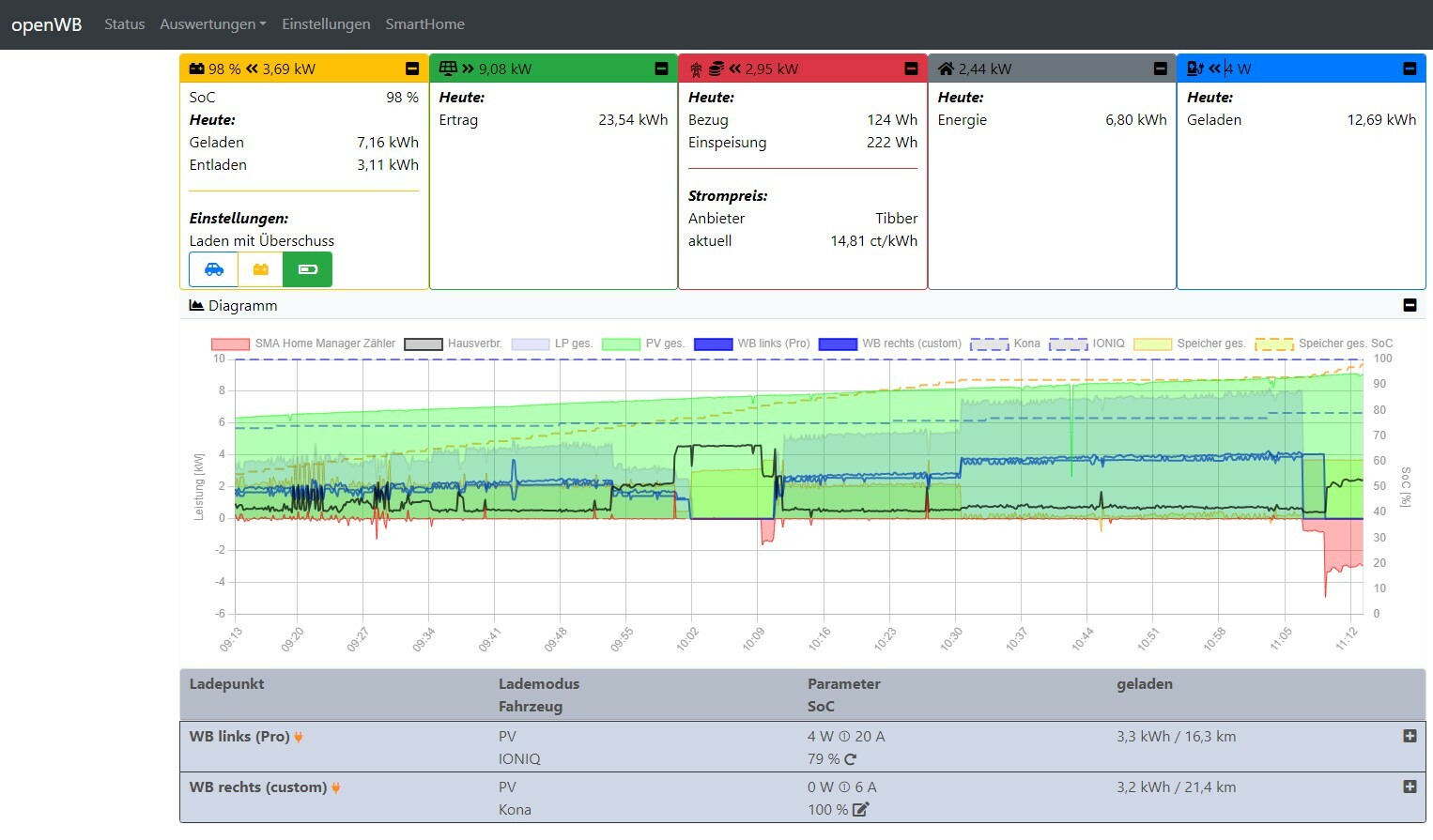
Task: Collapse the grid power card
Action: tap(911, 69)
